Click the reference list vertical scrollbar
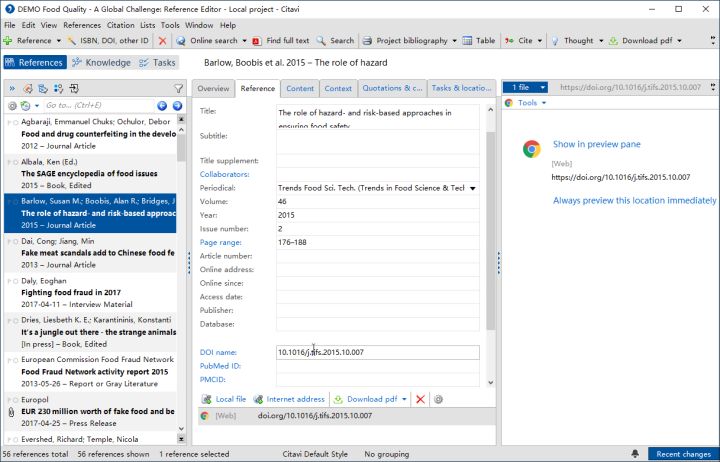 [181, 147]
